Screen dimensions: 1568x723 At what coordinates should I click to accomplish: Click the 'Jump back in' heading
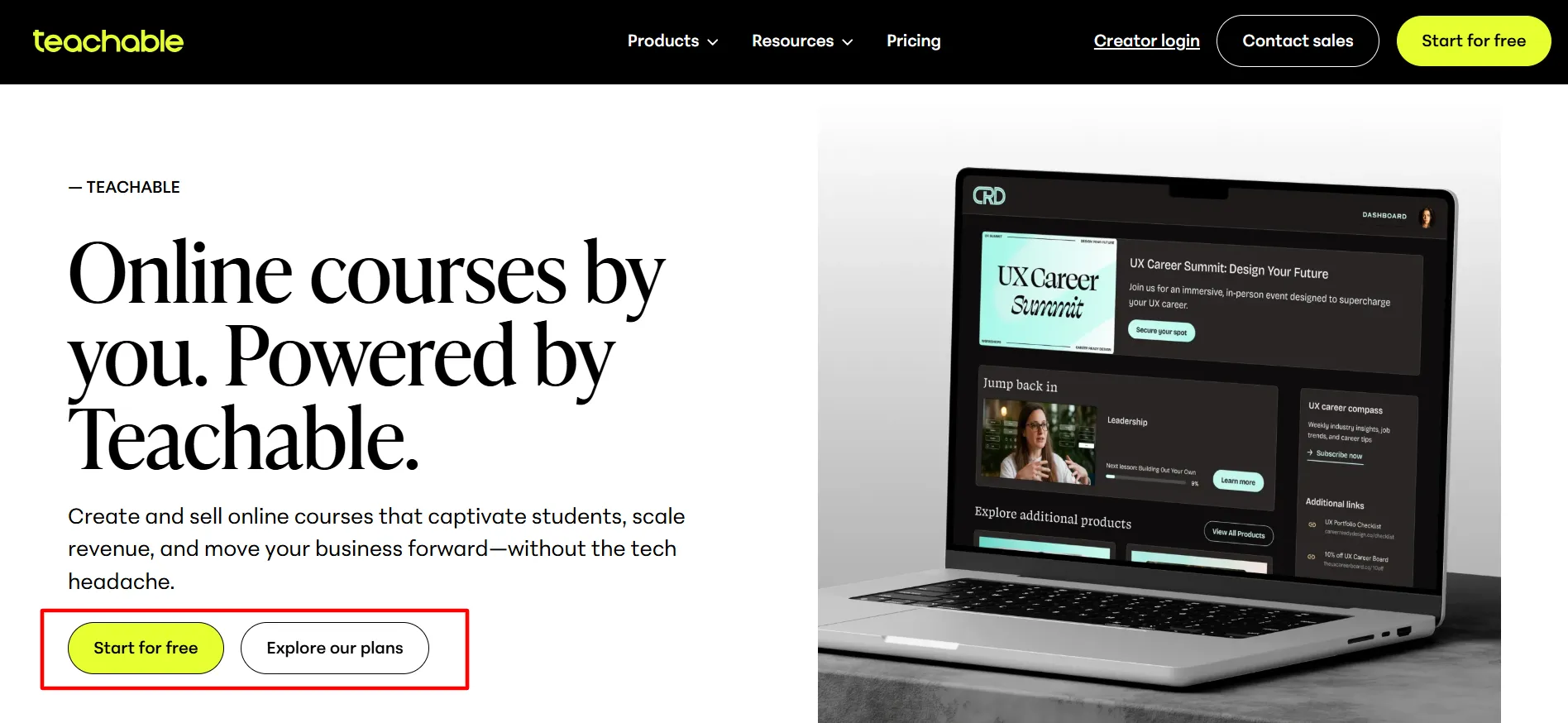(1020, 385)
